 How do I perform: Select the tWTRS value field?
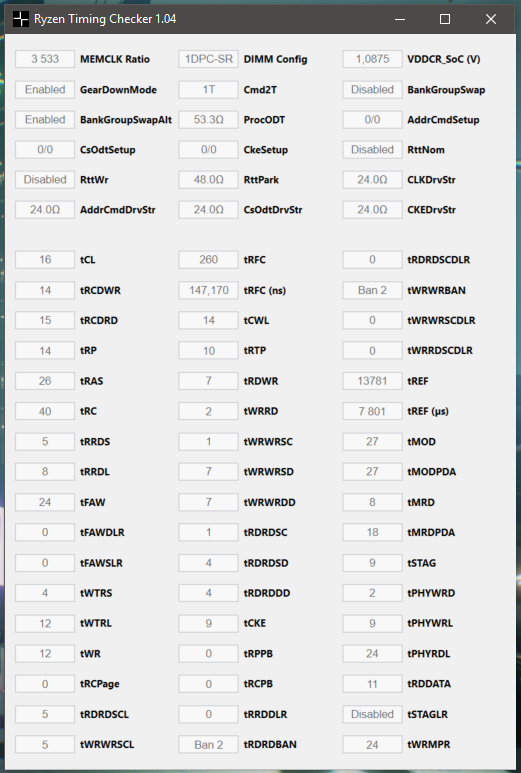(x=45, y=593)
